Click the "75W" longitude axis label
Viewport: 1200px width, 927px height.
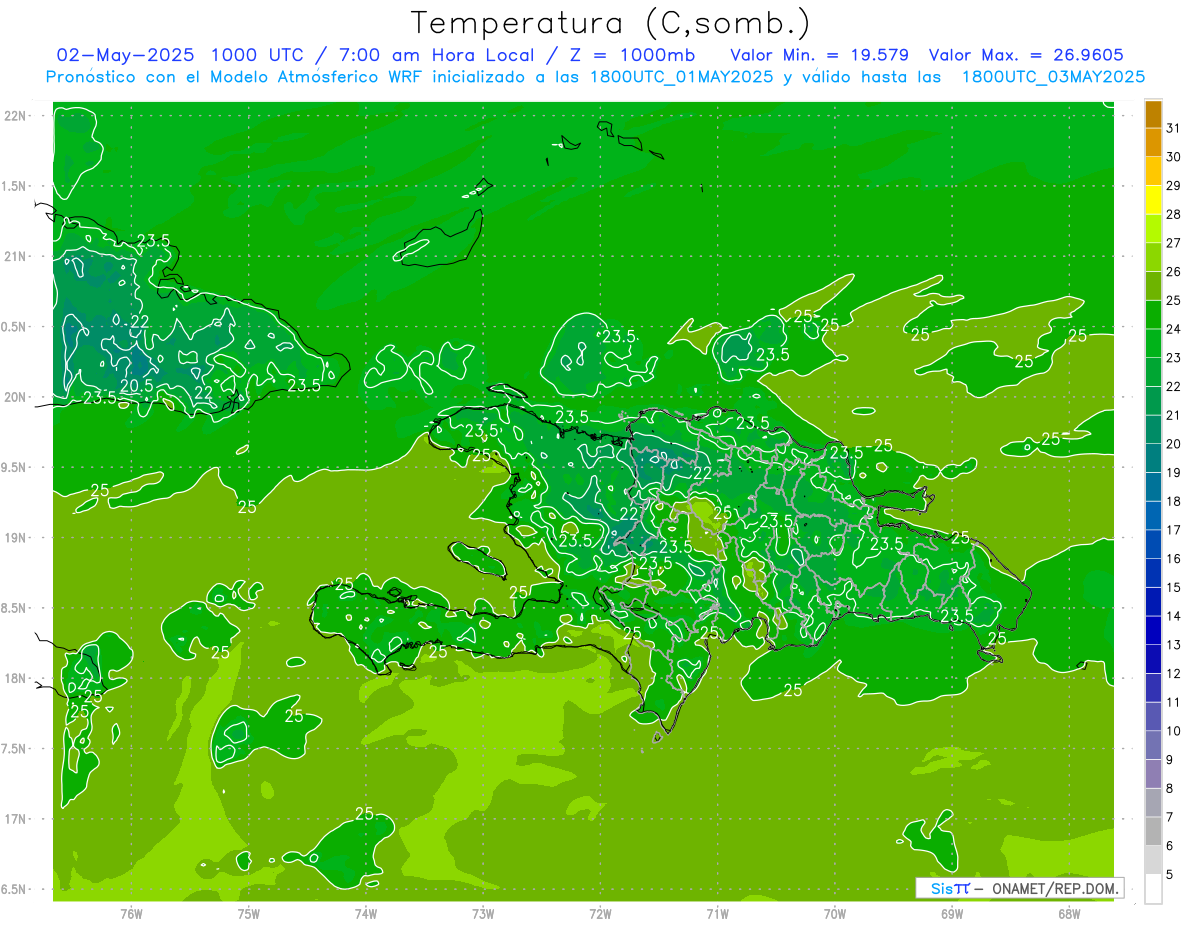coord(249,913)
